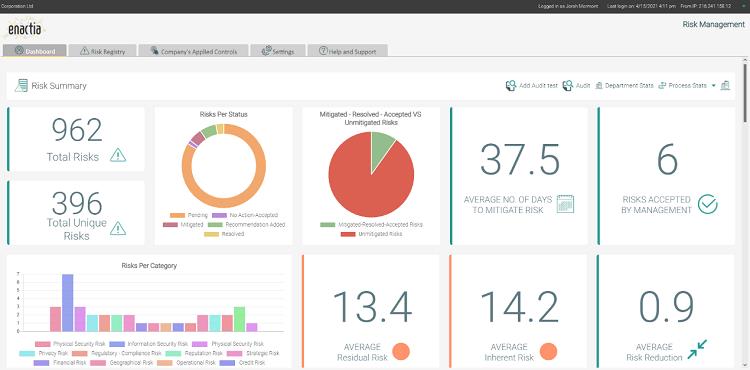Click the Add Audit test button label

[538, 86]
